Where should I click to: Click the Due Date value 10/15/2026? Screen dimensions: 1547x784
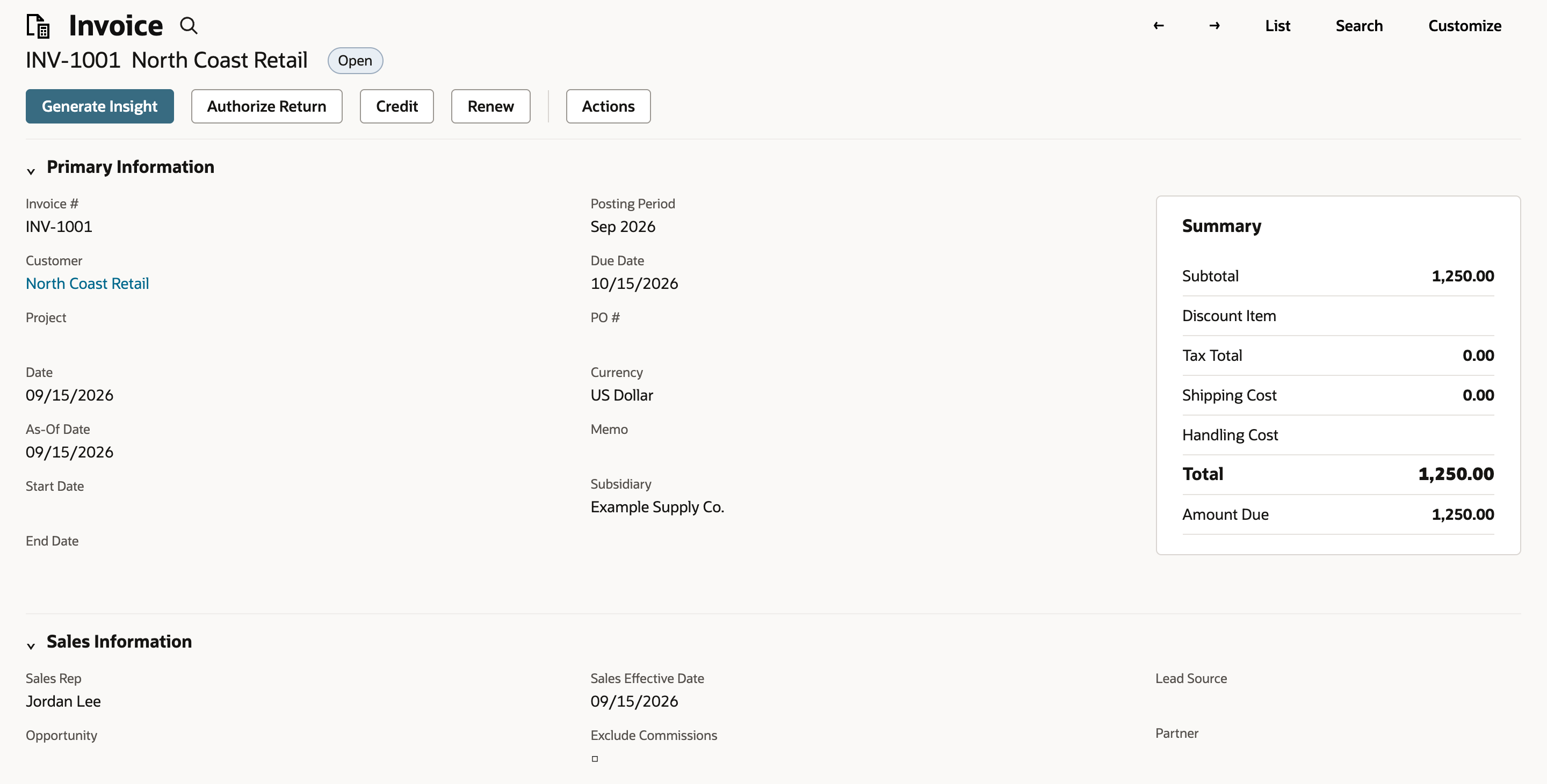coord(634,284)
